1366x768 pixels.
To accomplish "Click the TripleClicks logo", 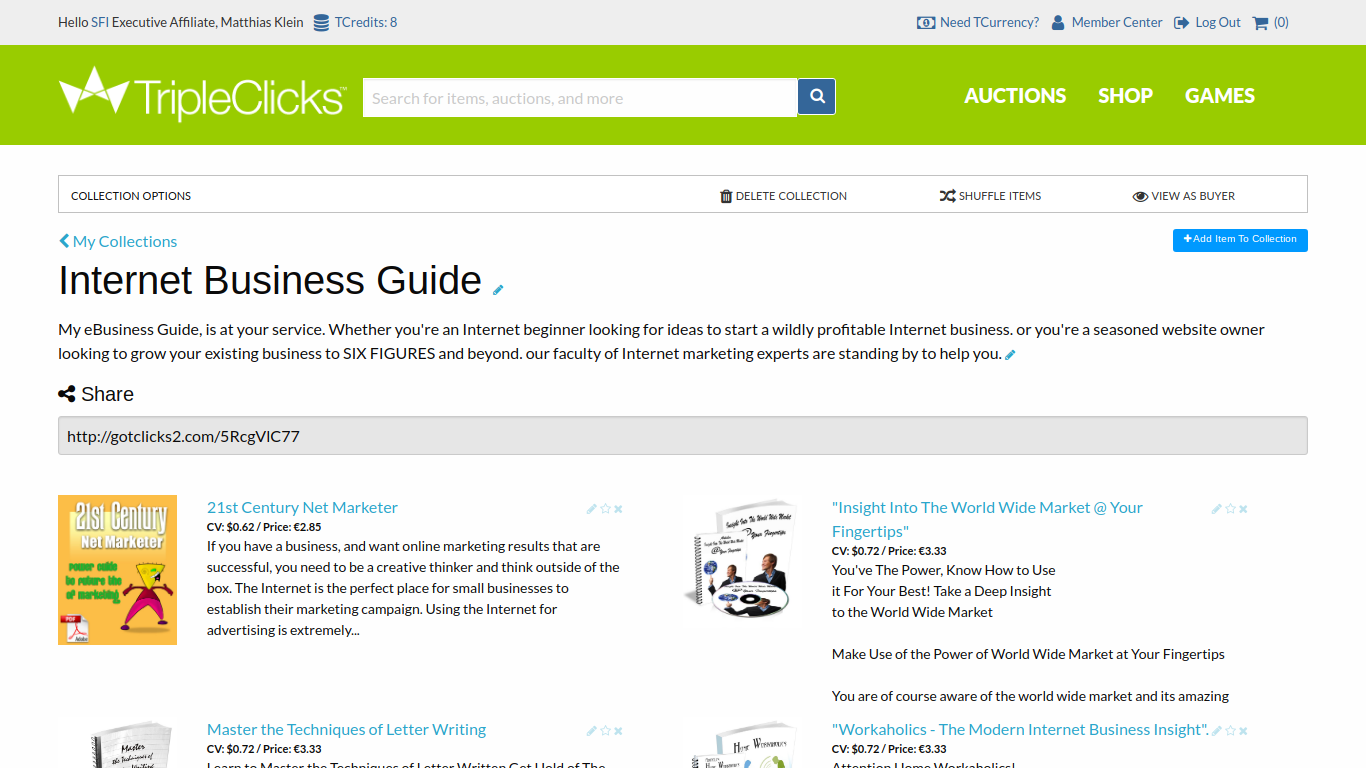I will pos(203,95).
